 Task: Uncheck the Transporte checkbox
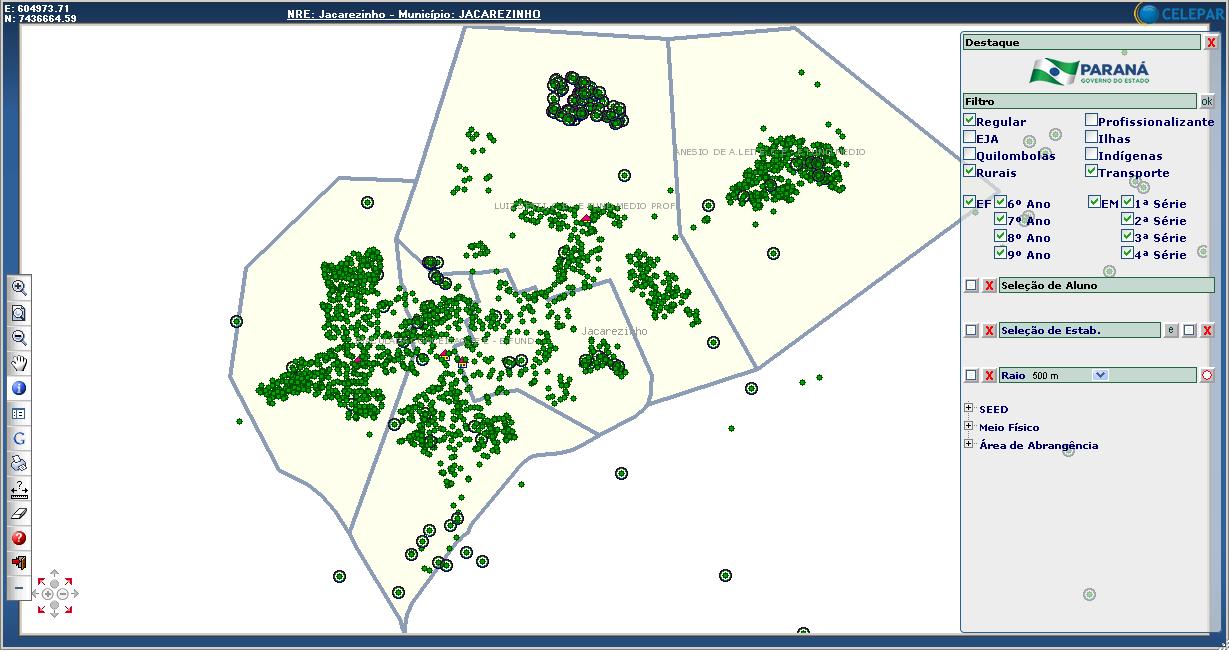point(1091,172)
